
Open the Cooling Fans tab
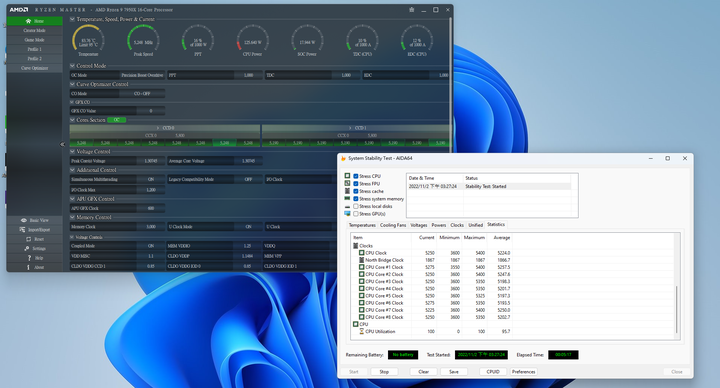(393, 225)
